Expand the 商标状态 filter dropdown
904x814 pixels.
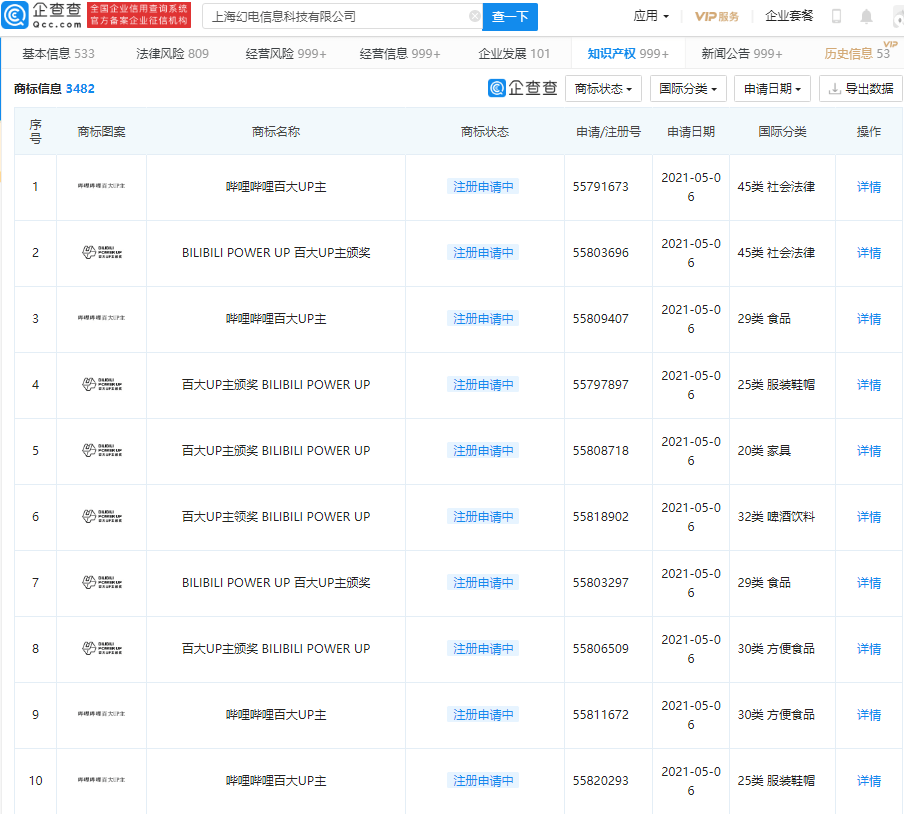click(x=603, y=89)
